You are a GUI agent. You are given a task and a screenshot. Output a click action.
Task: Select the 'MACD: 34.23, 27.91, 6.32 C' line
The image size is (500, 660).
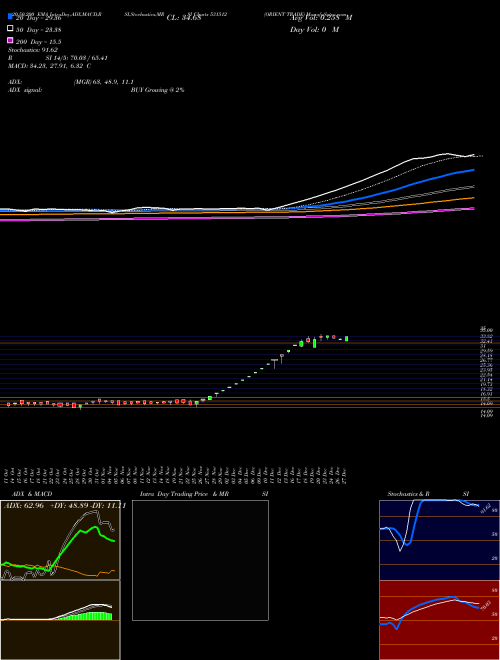pyautogui.click(x=50, y=66)
